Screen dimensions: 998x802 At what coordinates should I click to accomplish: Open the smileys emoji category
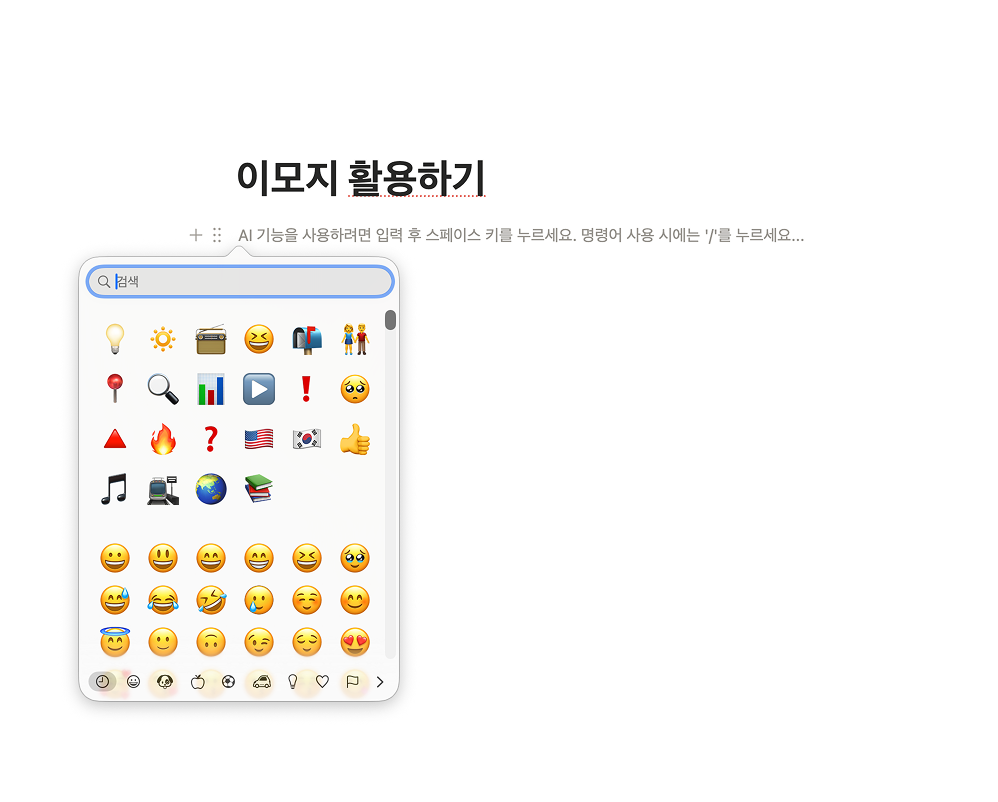click(134, 681)
